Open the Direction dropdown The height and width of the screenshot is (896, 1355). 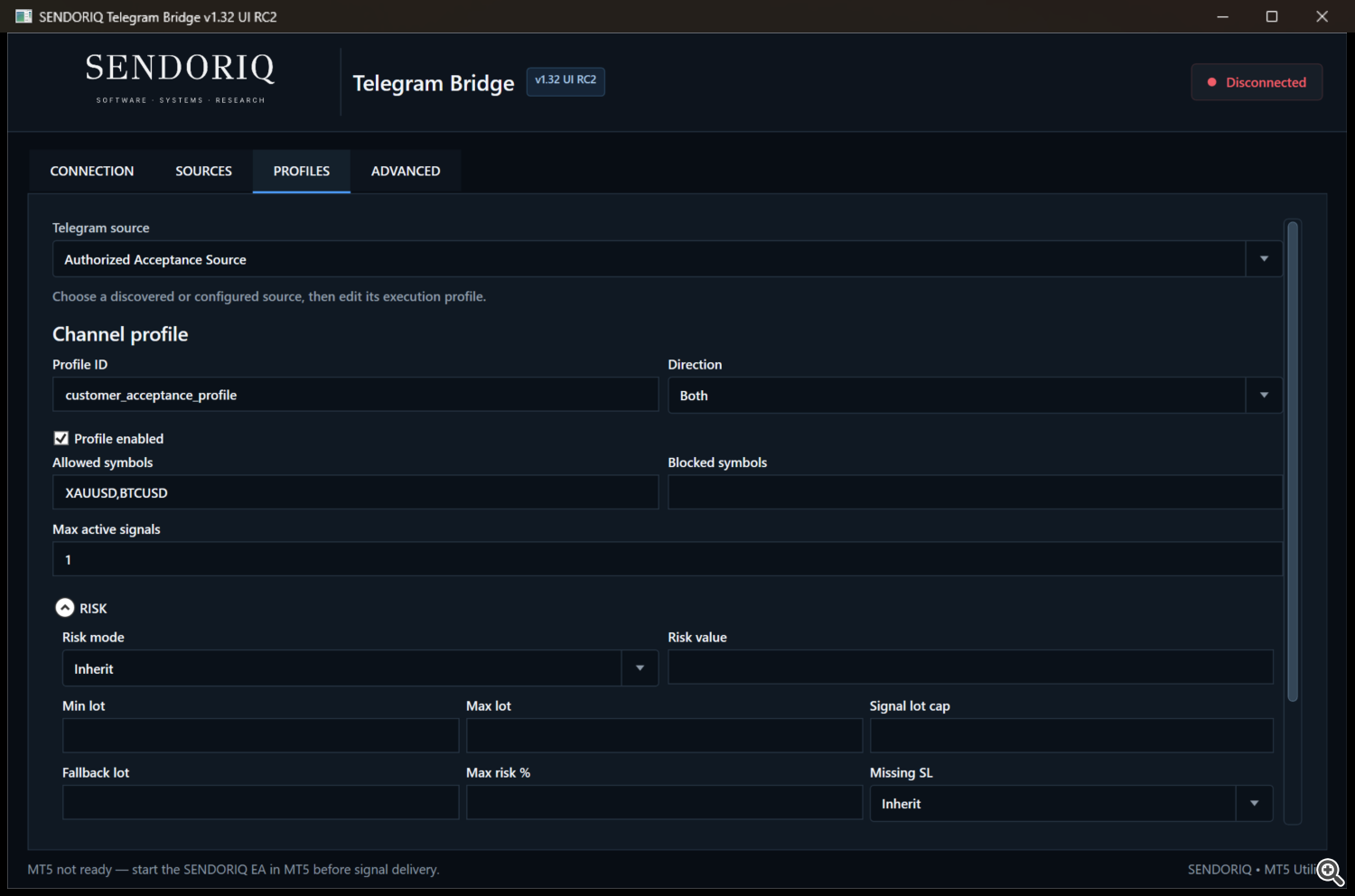pyautogui.click(x=975, y=396)
